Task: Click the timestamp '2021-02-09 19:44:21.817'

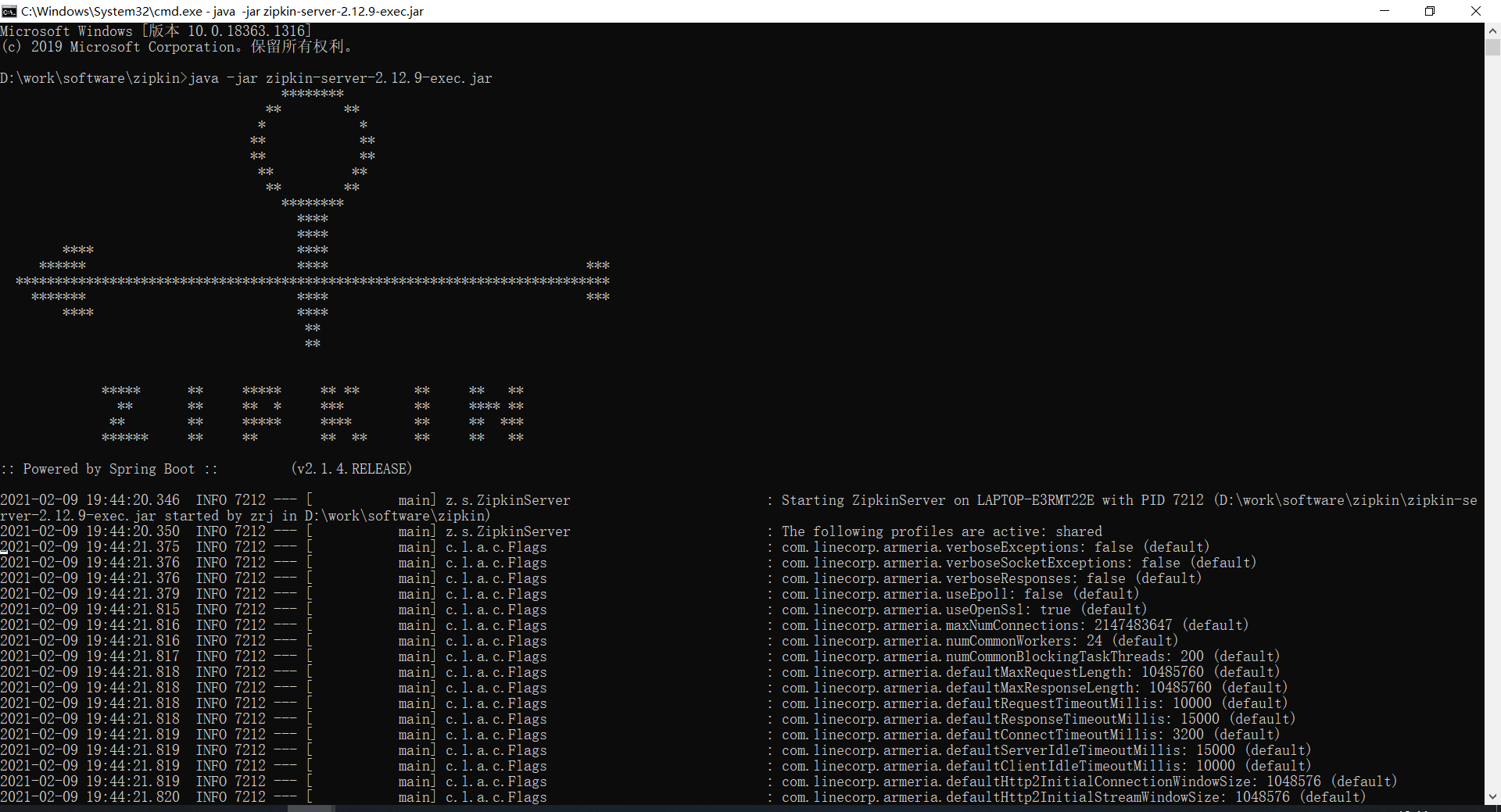Action: [90, 656]
